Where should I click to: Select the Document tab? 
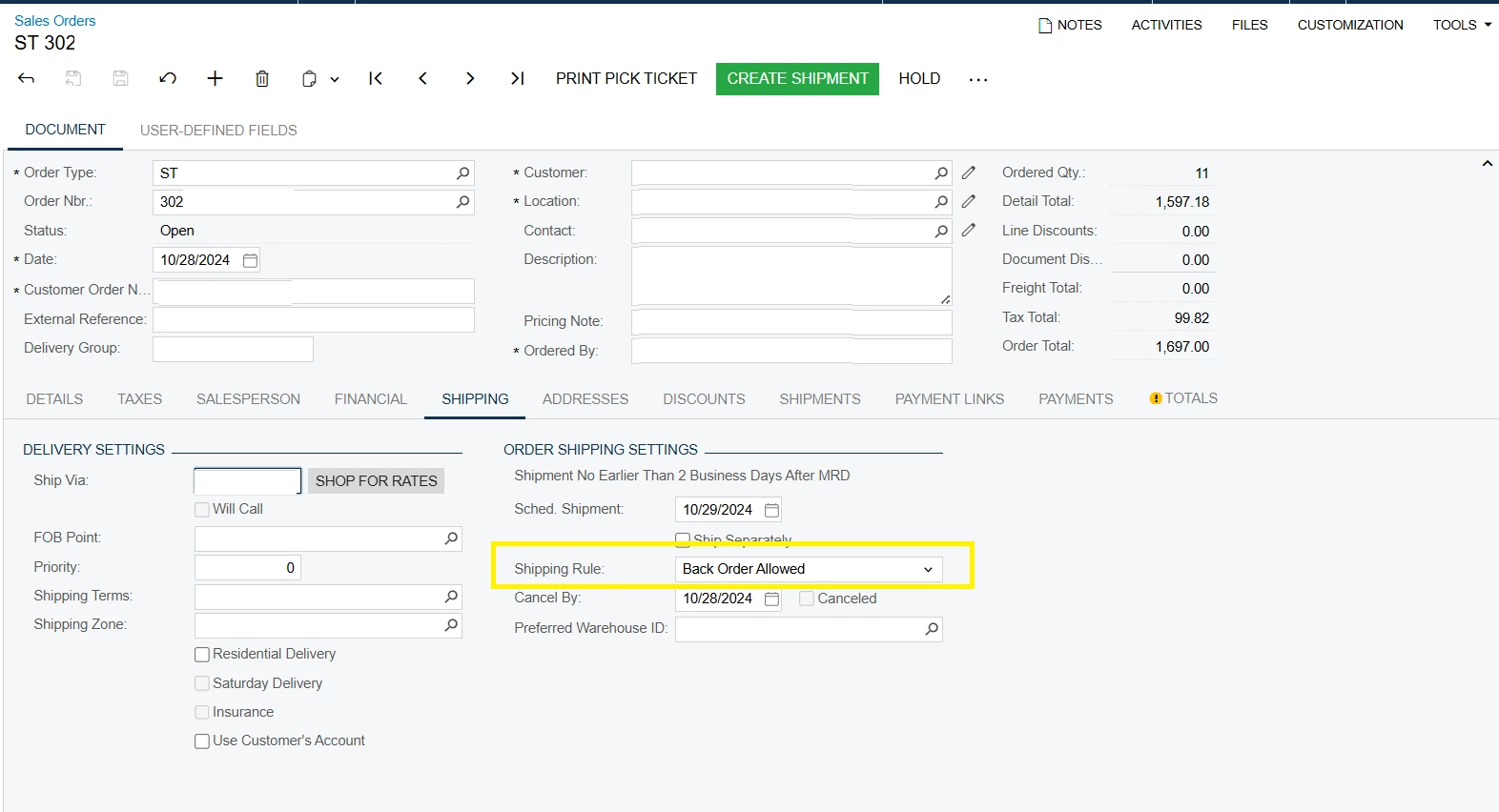tap(65, 130)
